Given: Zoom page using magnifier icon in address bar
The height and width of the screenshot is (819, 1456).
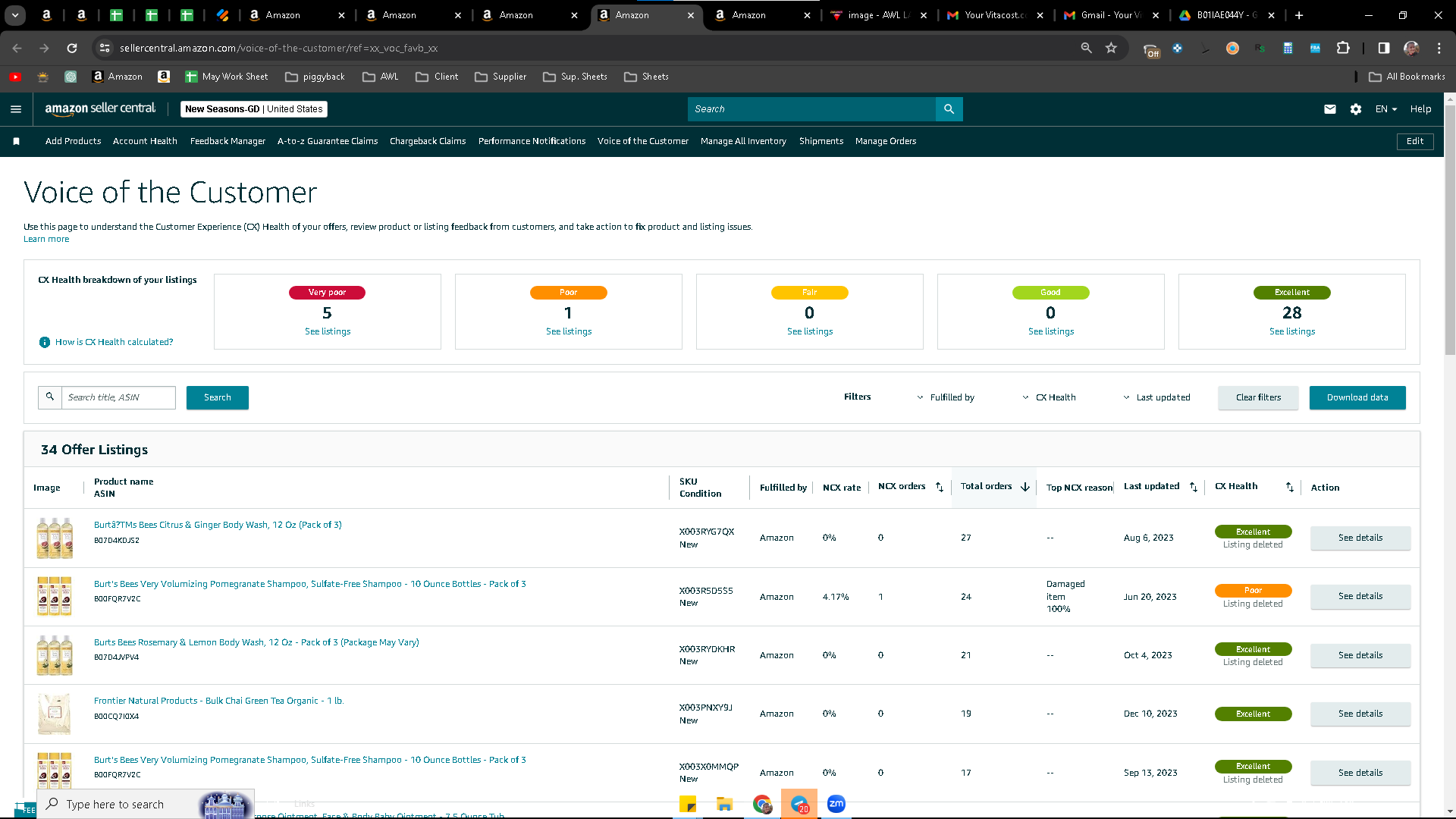Looking at the screenshot, I should pyautogui.click(x=1087, y=48).
